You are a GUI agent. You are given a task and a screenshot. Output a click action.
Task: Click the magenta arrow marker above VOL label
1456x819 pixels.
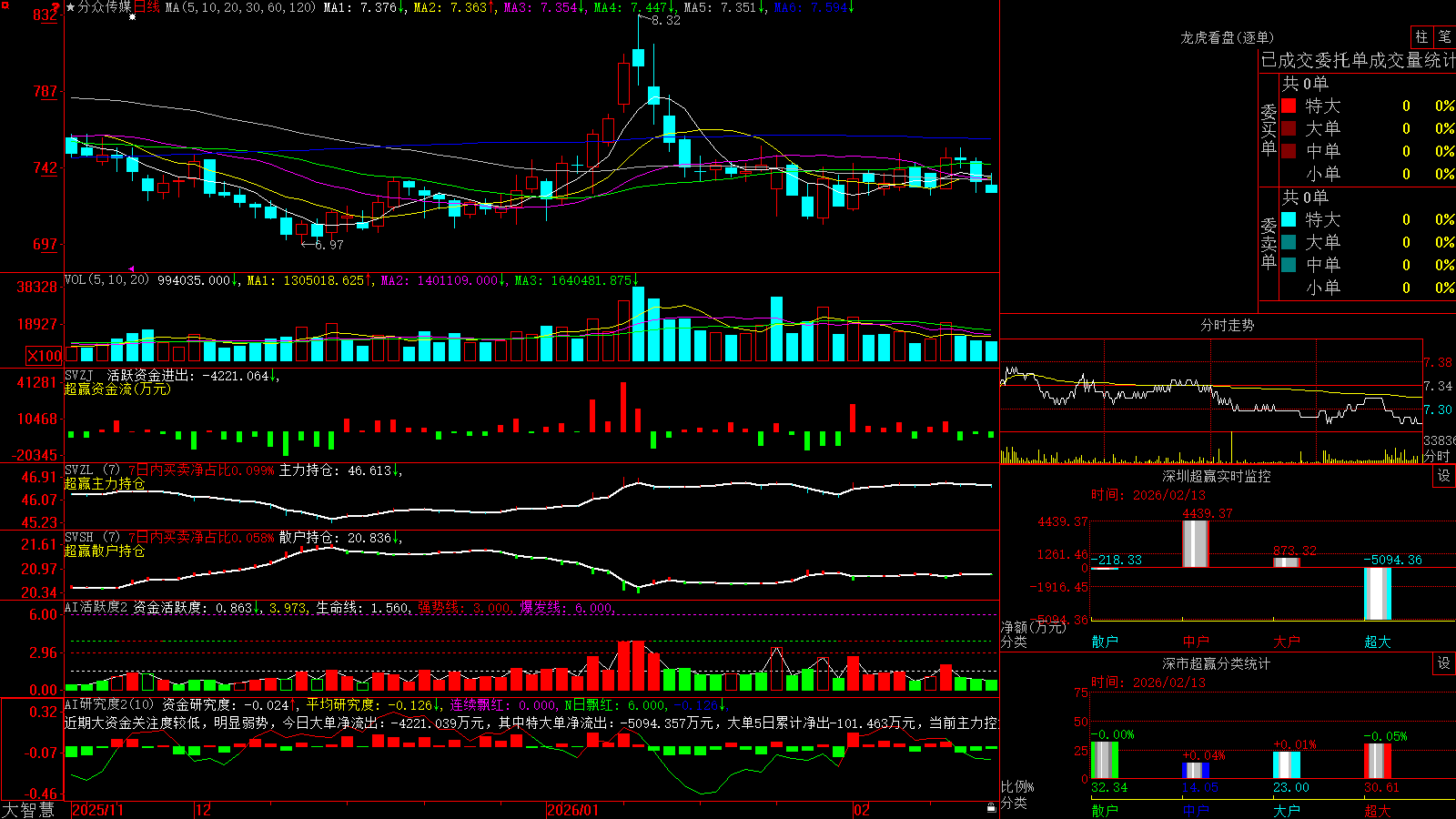click(131, 269)
